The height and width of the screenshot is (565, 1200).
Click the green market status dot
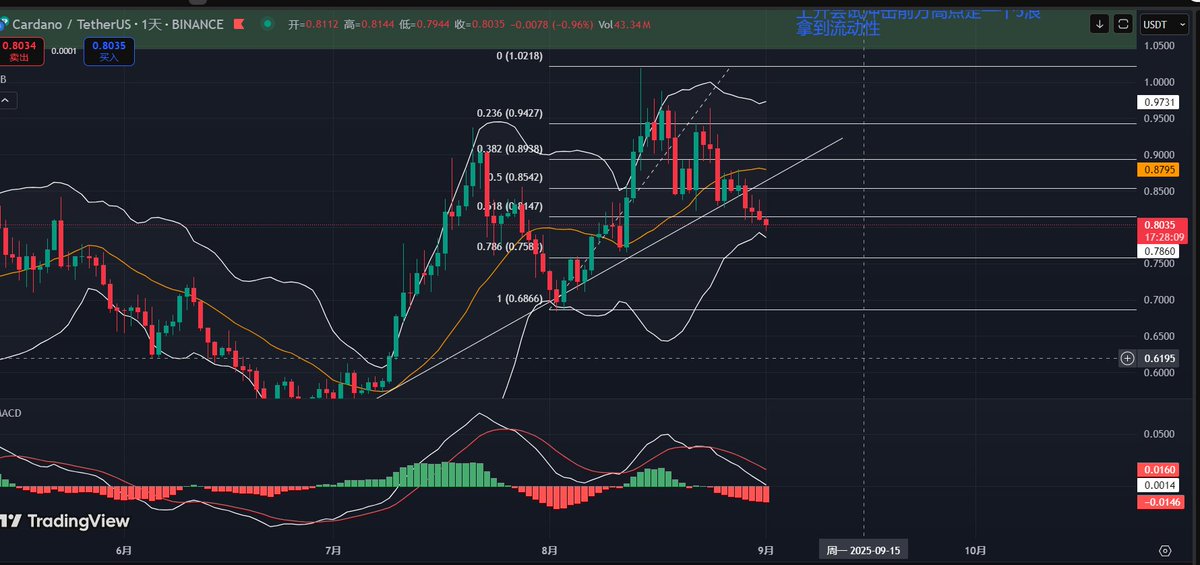266,22
